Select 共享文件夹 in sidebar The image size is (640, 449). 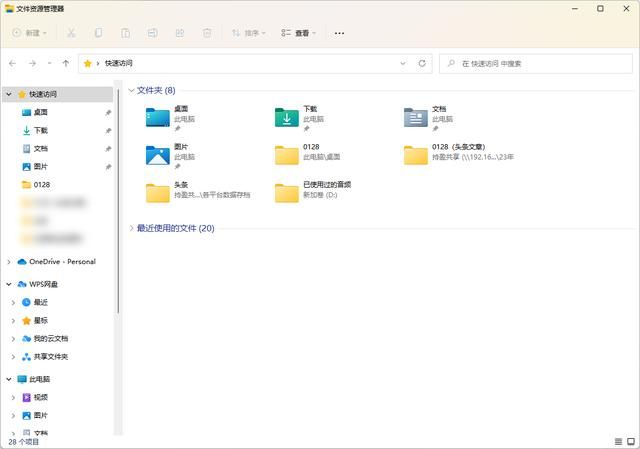point(51,357)
